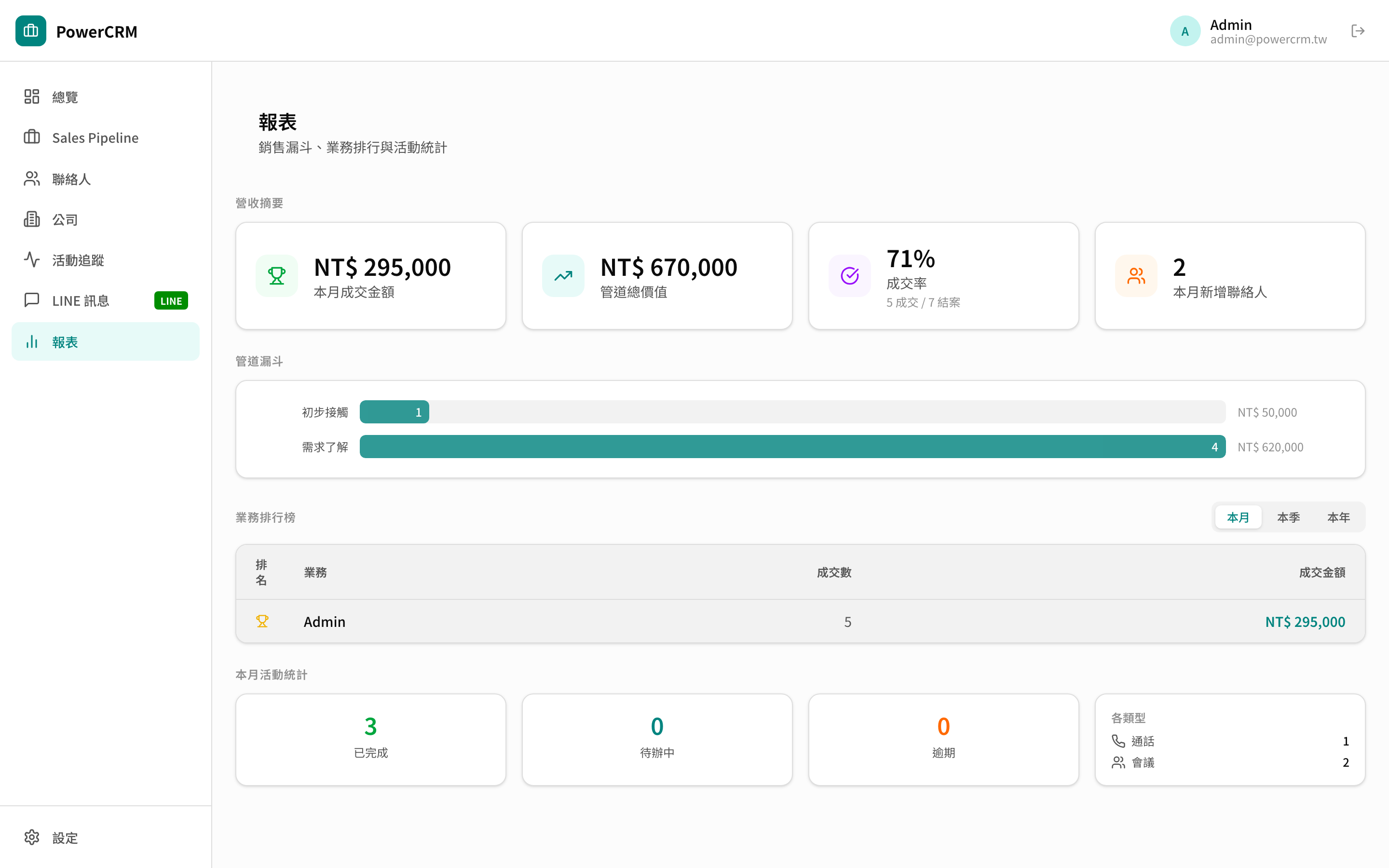Image resolution: width=1389 pixels, height=868 pixels.
Task: Open LINE 訊息 from sidebar
Action: coord(81,301)
